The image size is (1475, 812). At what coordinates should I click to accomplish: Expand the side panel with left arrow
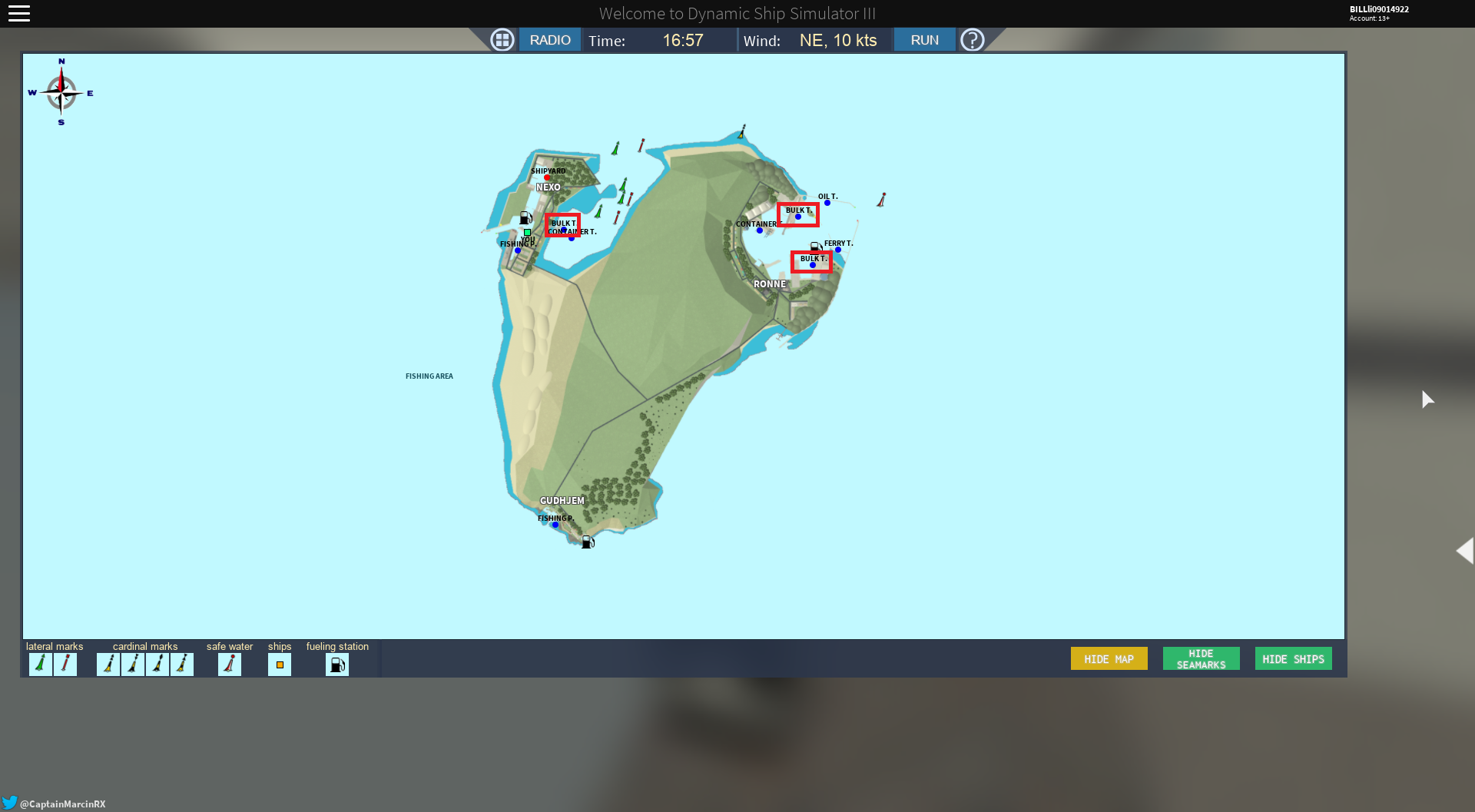[1464, 551]
